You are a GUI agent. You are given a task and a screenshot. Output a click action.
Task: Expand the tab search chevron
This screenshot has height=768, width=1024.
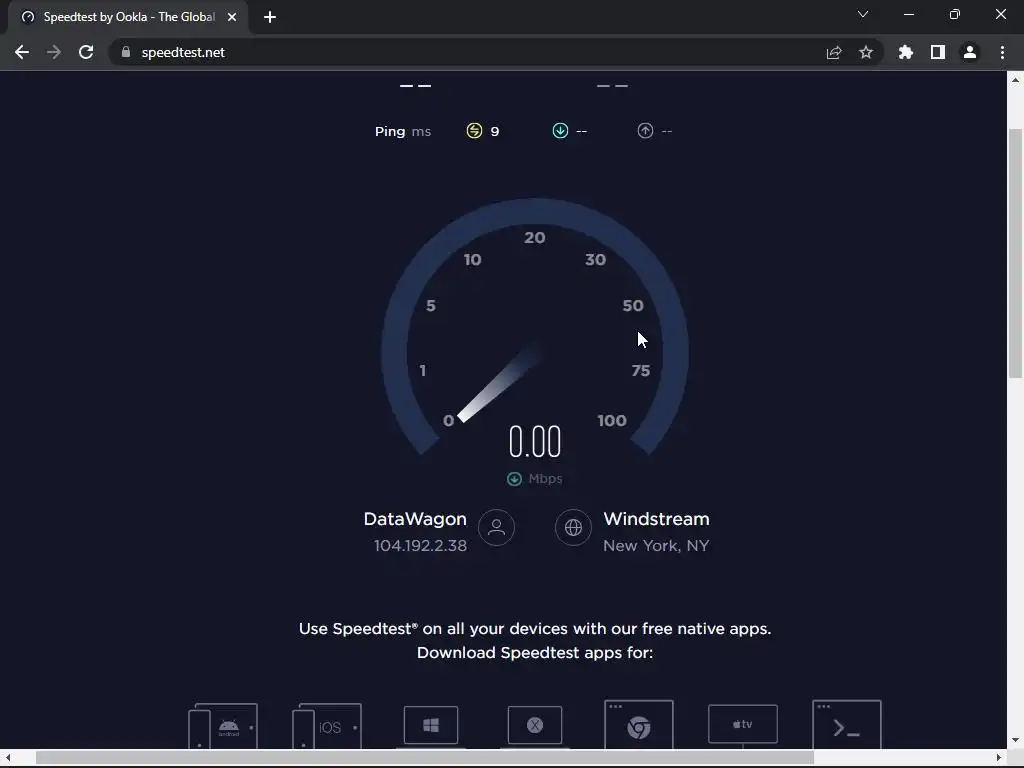tap(863, 14)
